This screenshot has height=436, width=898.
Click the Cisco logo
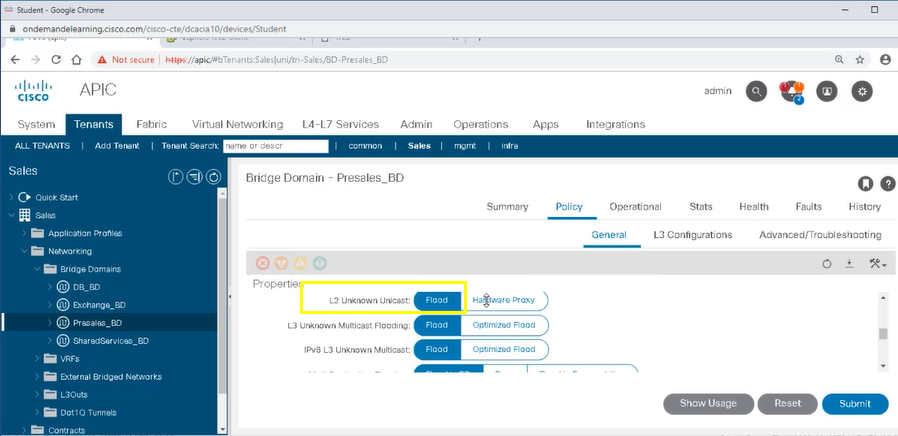coord(33,91)
